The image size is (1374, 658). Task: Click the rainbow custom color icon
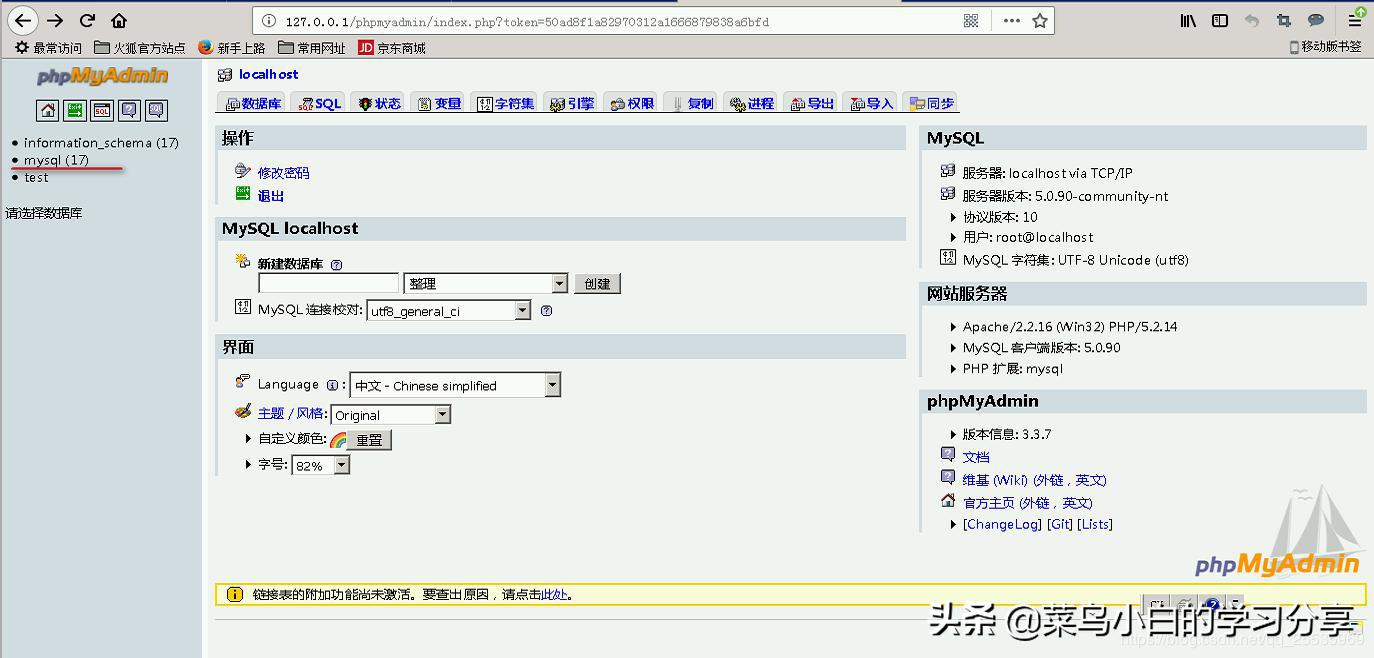point(338,440)
